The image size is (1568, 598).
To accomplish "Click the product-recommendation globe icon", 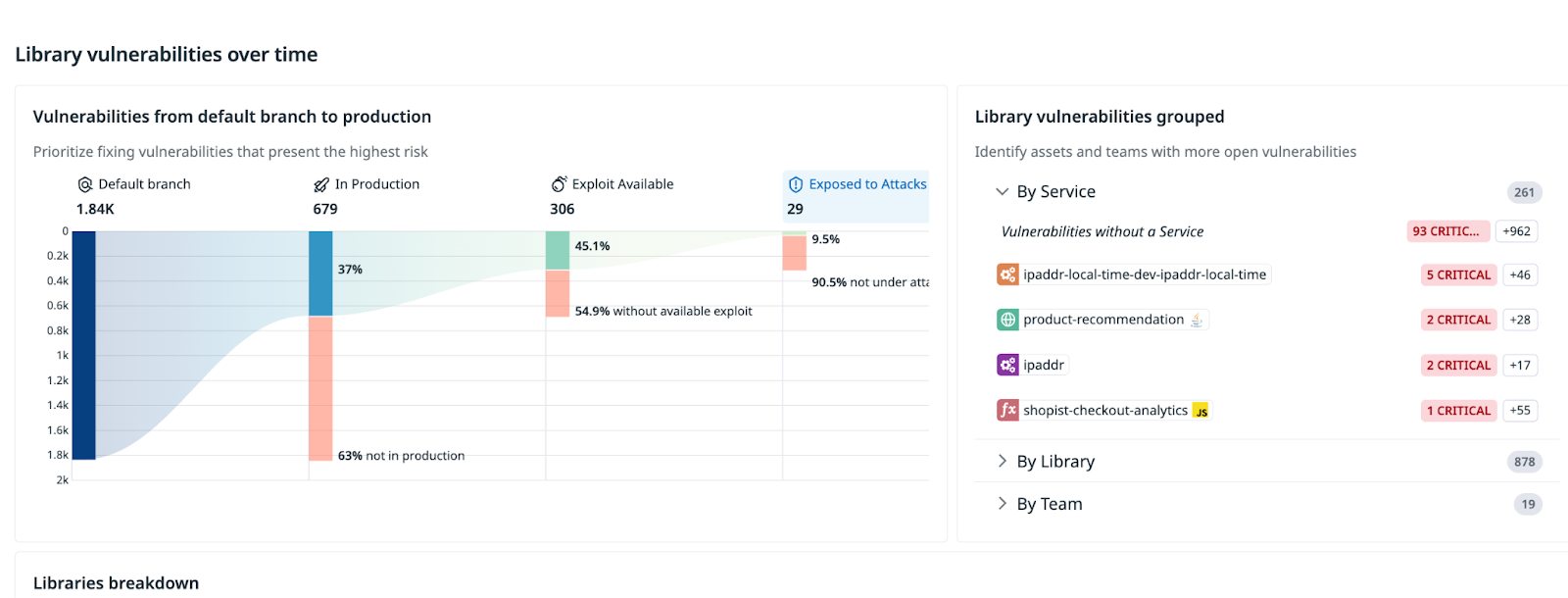I will (1007, 320).
